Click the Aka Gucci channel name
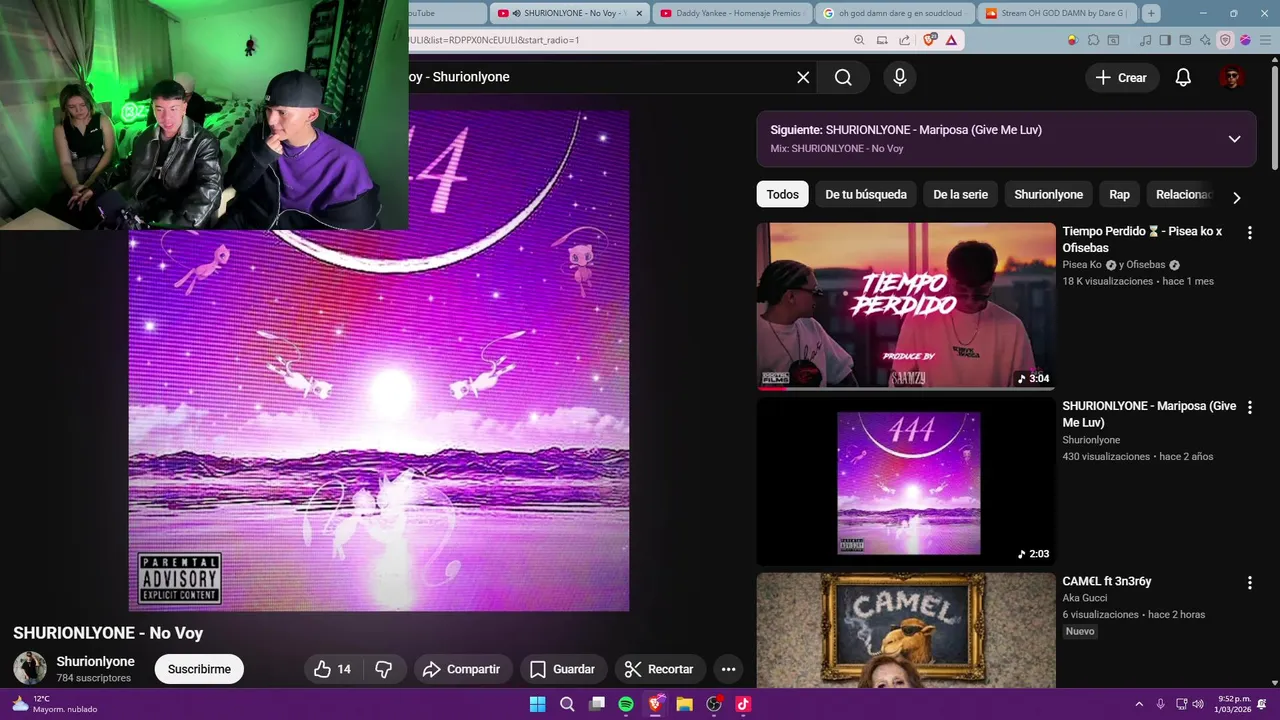Viewport: 1280px width, 720px height. tap(1084, 598)
